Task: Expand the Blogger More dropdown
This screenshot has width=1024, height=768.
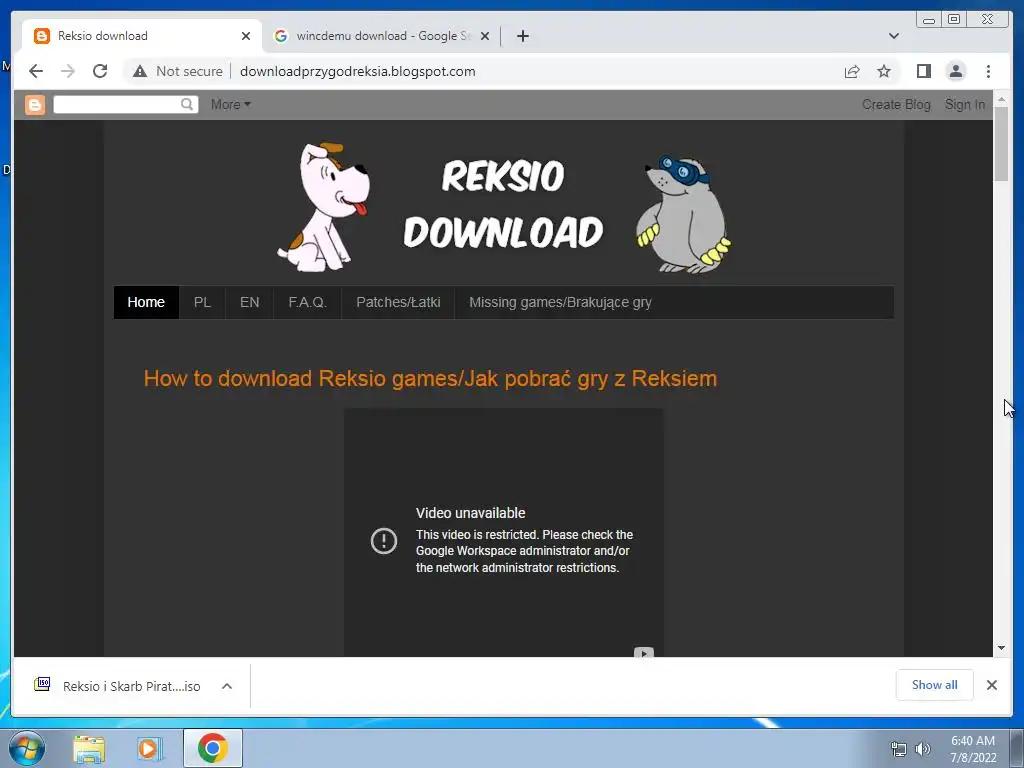Action: point(231,104)
